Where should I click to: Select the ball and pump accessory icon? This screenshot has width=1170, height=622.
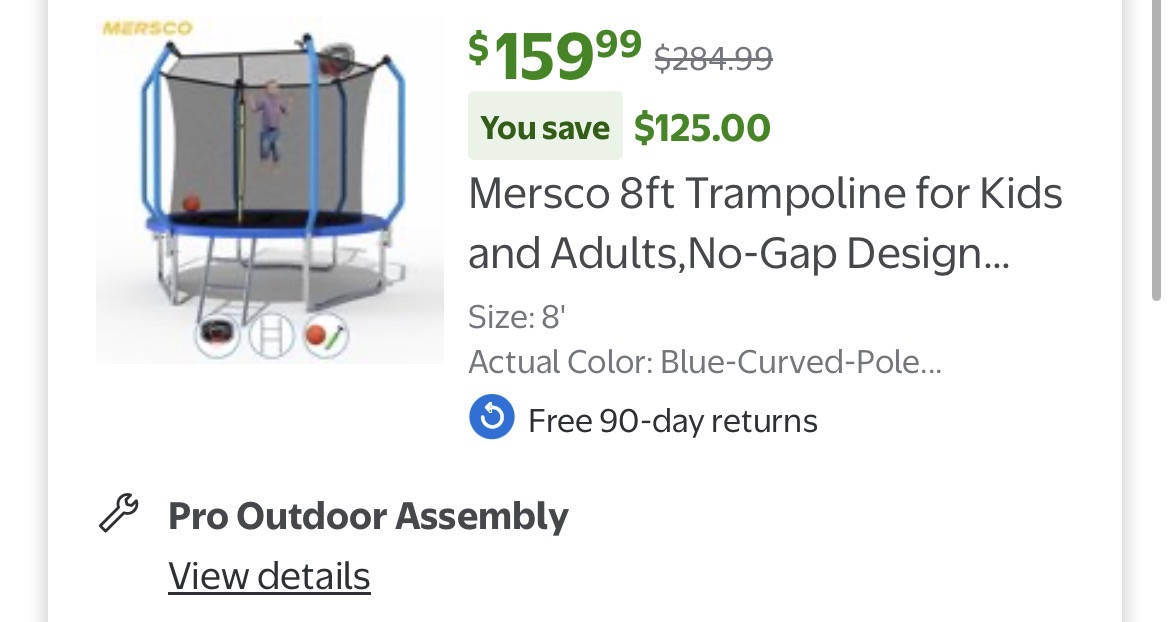325,335
